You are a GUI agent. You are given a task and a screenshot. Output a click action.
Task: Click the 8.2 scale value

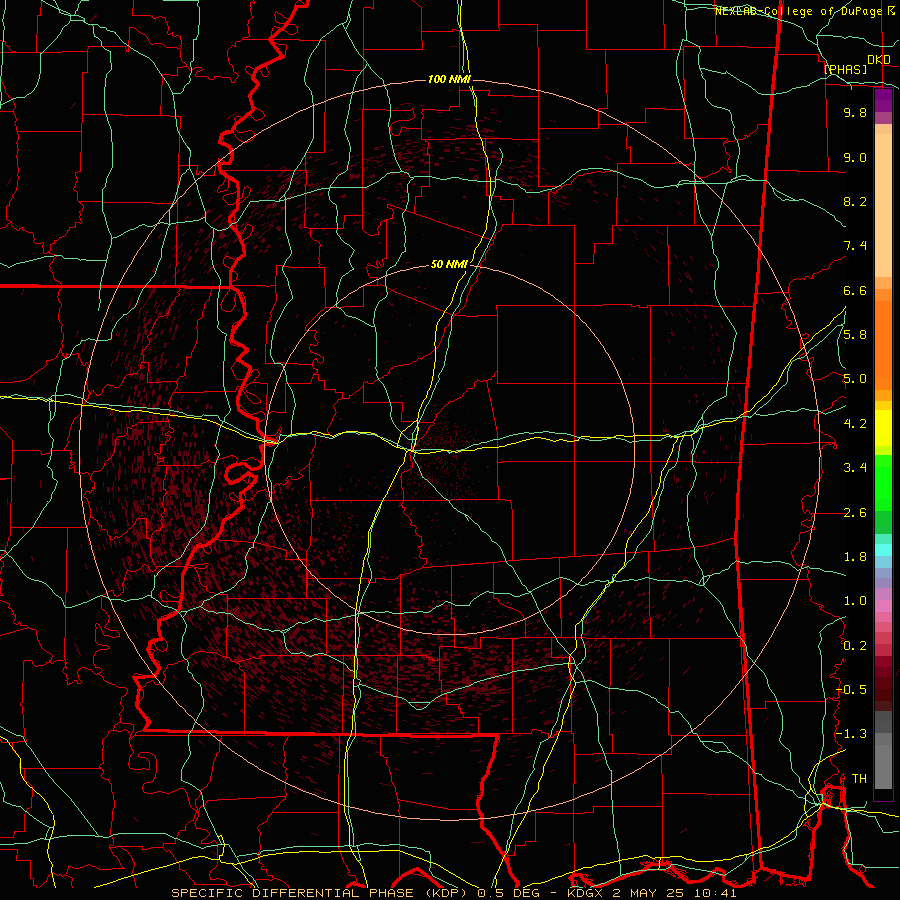[855, 201]
